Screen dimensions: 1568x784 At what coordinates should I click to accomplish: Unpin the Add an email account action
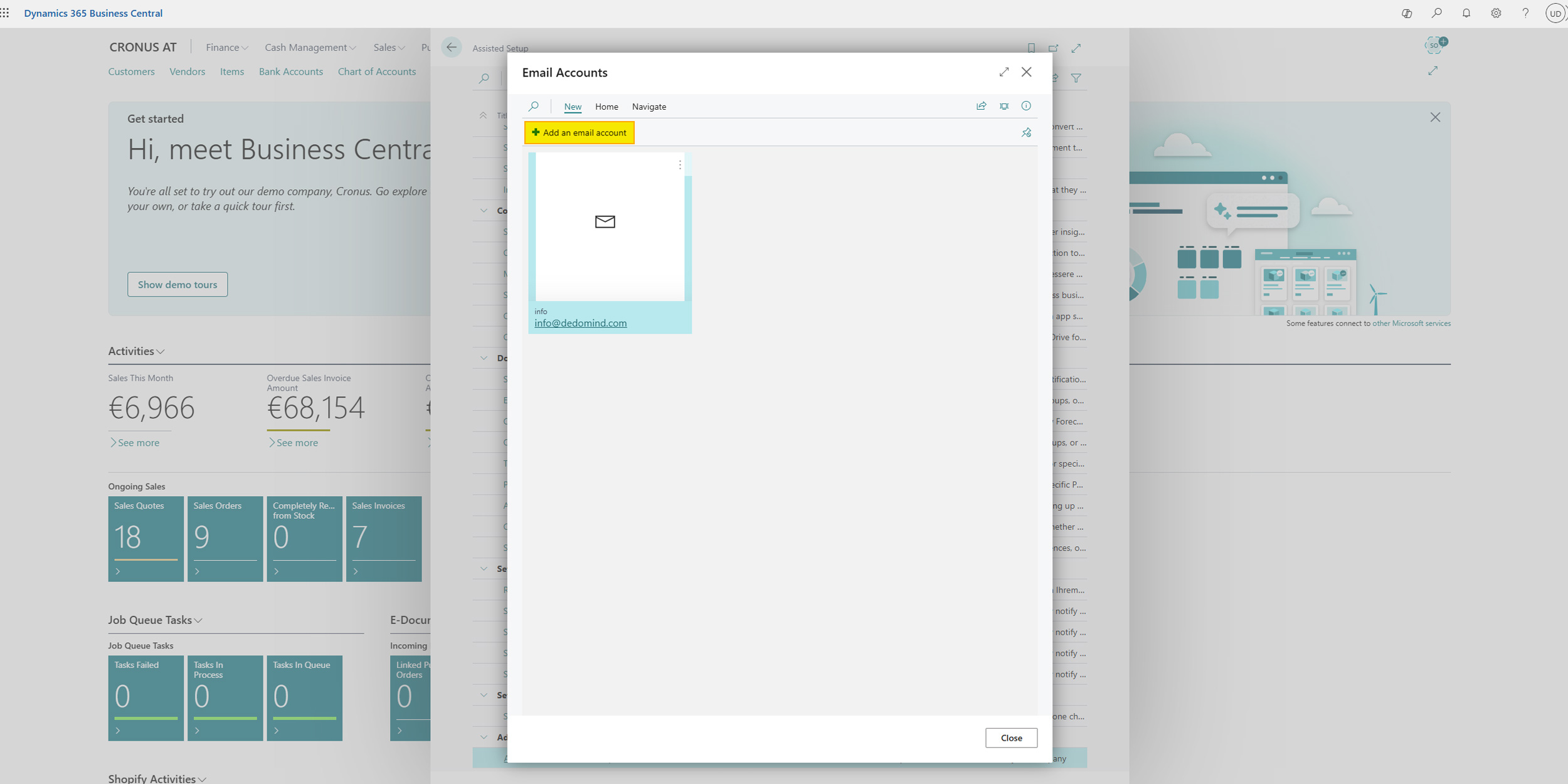(1026, 132)
